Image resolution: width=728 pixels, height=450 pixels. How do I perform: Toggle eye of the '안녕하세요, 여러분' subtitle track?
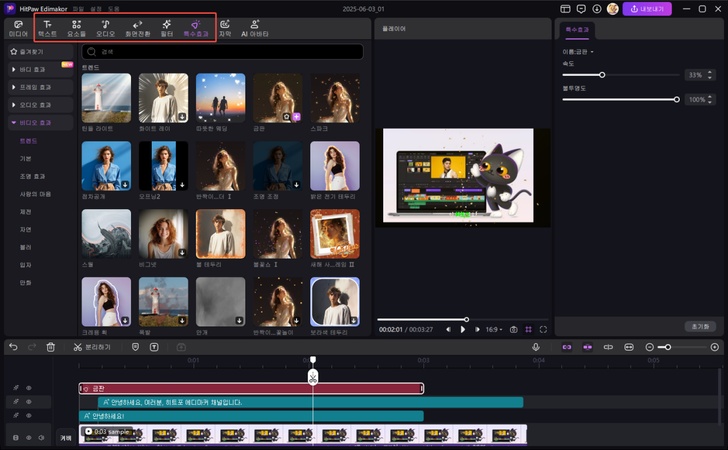[x=29, y=402]
